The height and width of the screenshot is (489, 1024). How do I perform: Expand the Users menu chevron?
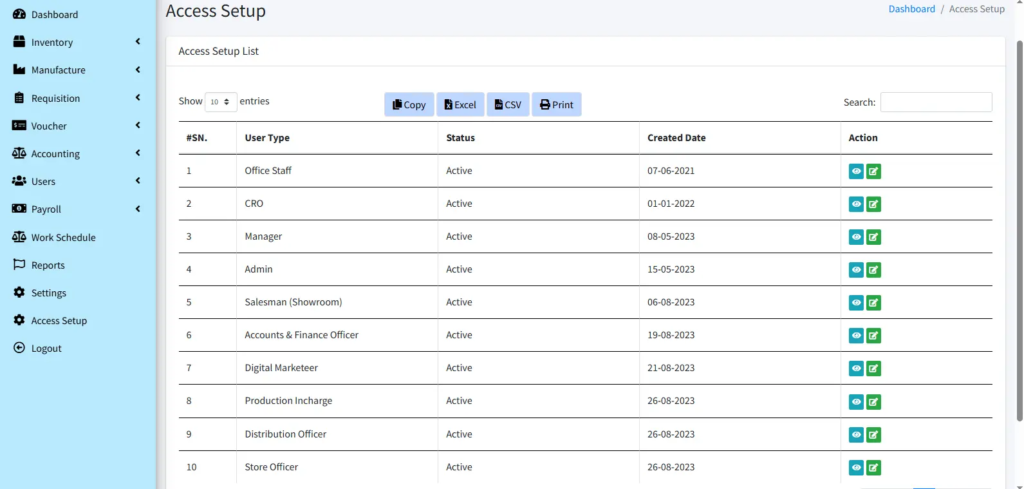pos(138,181)
